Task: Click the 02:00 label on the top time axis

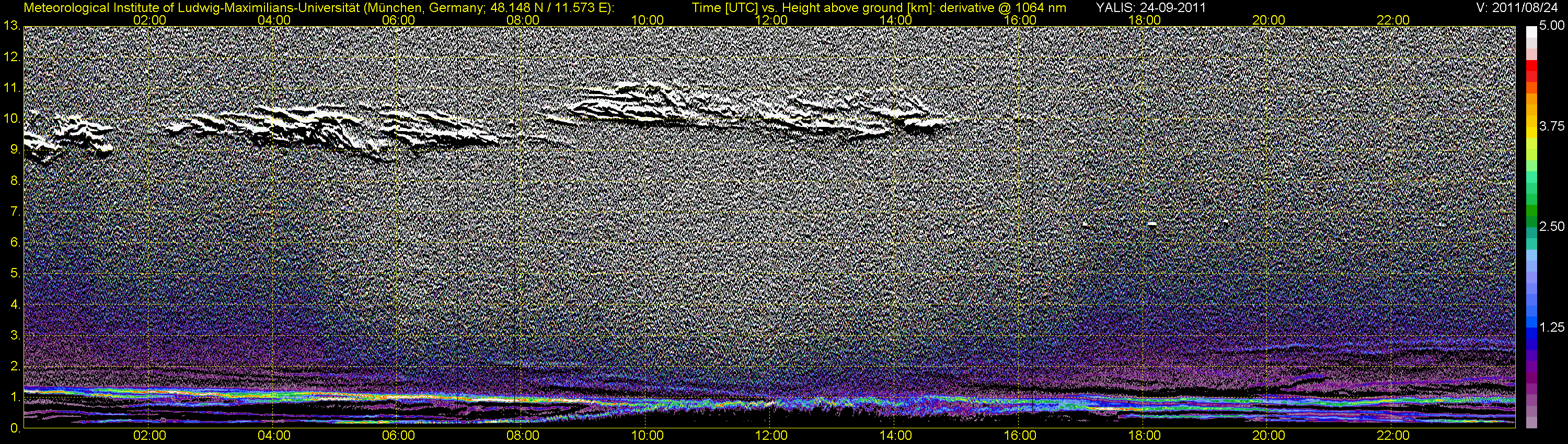Action: [149, 20]
